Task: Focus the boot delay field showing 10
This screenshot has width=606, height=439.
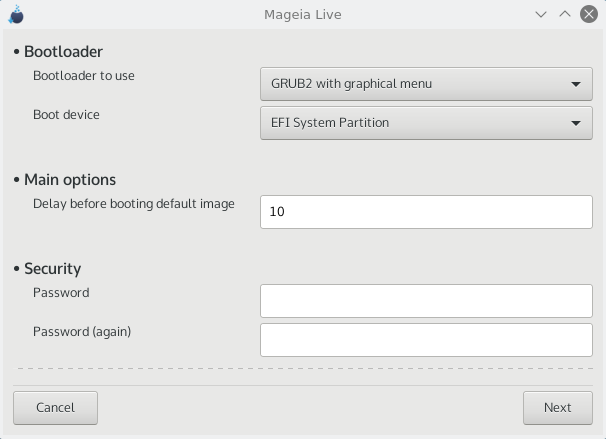Action: 426,212
